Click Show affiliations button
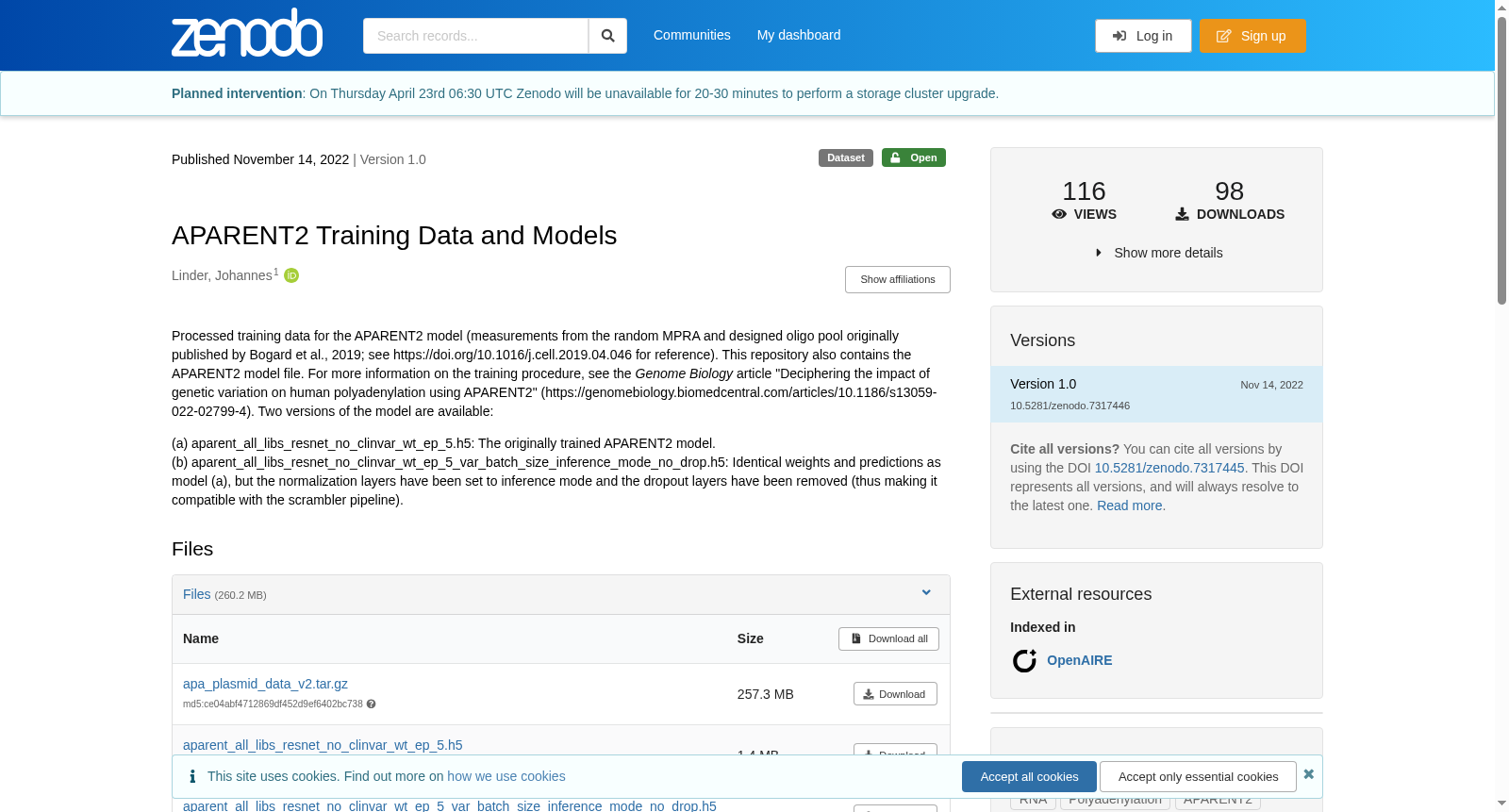 pyautogui.click(x=898, y=279)
